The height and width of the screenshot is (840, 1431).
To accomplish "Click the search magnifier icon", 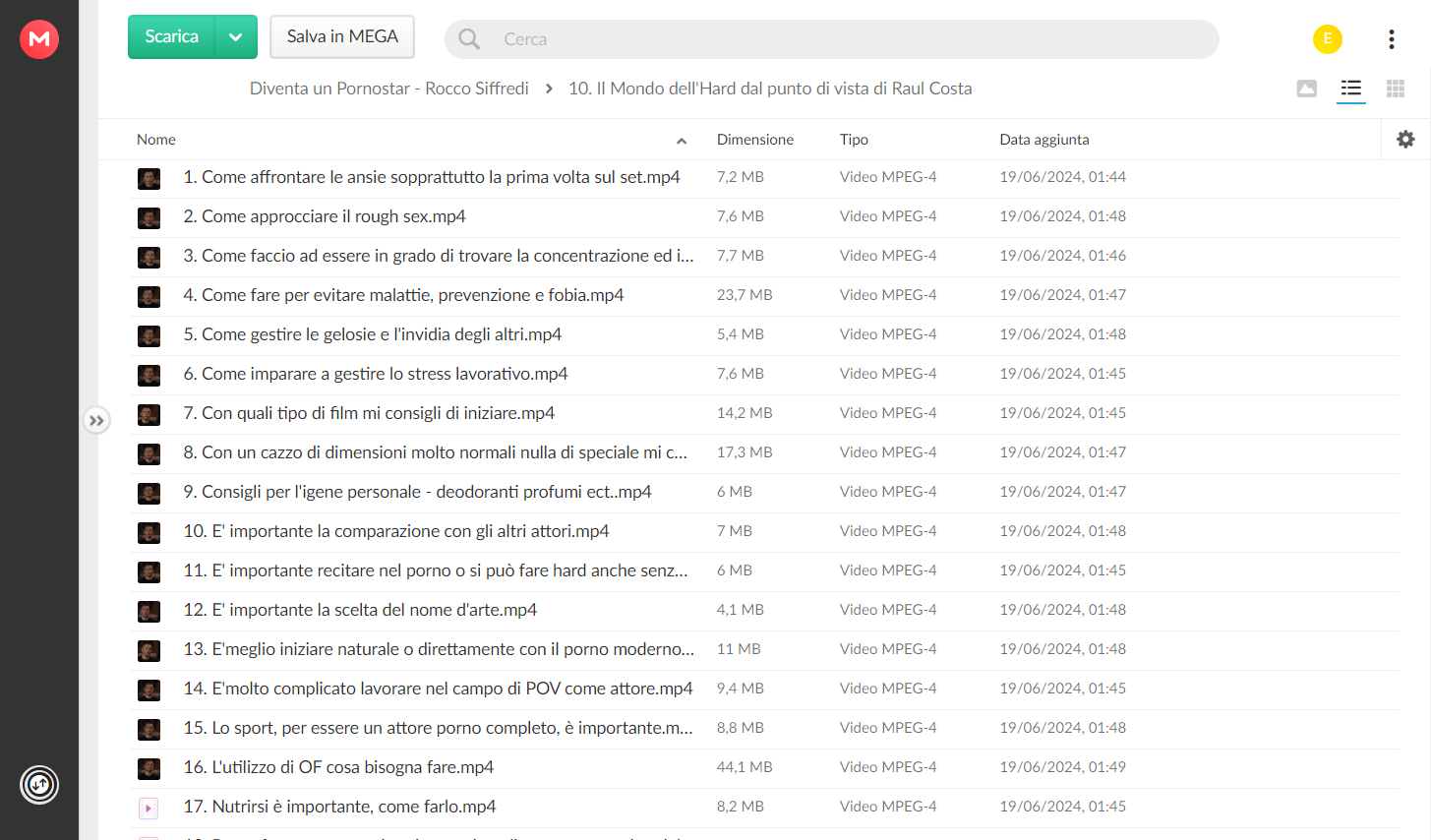I will [x=470, y=39].
